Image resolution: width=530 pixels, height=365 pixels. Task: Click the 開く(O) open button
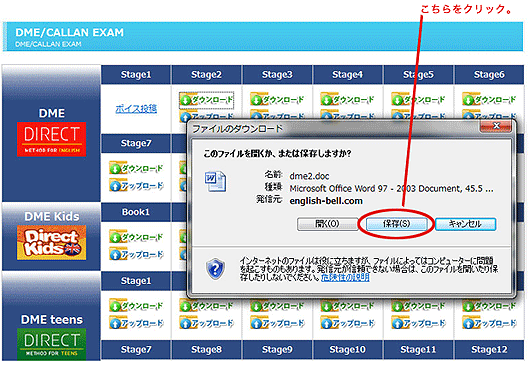tap(327, 224)
